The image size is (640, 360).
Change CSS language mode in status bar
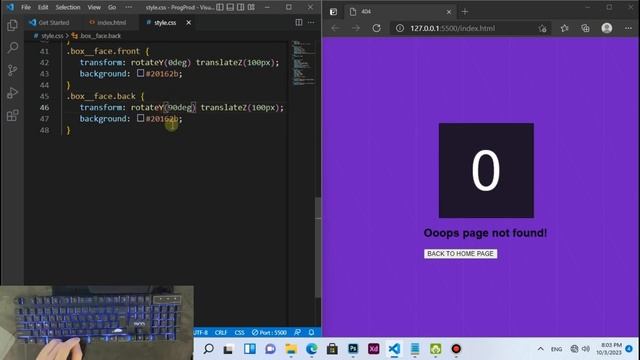pos(240,332)
